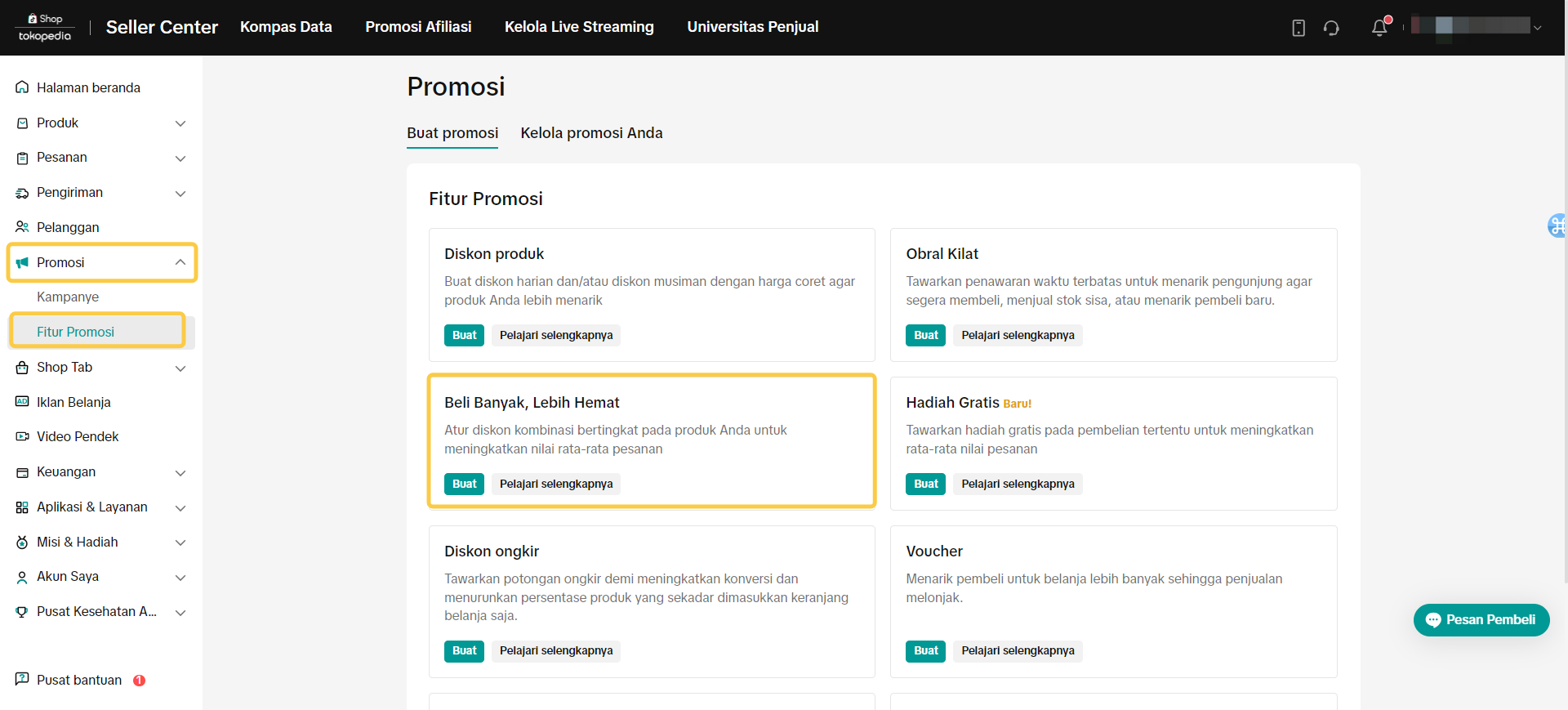Switch to Kelola promosi Anda tab

coord(591,133)
